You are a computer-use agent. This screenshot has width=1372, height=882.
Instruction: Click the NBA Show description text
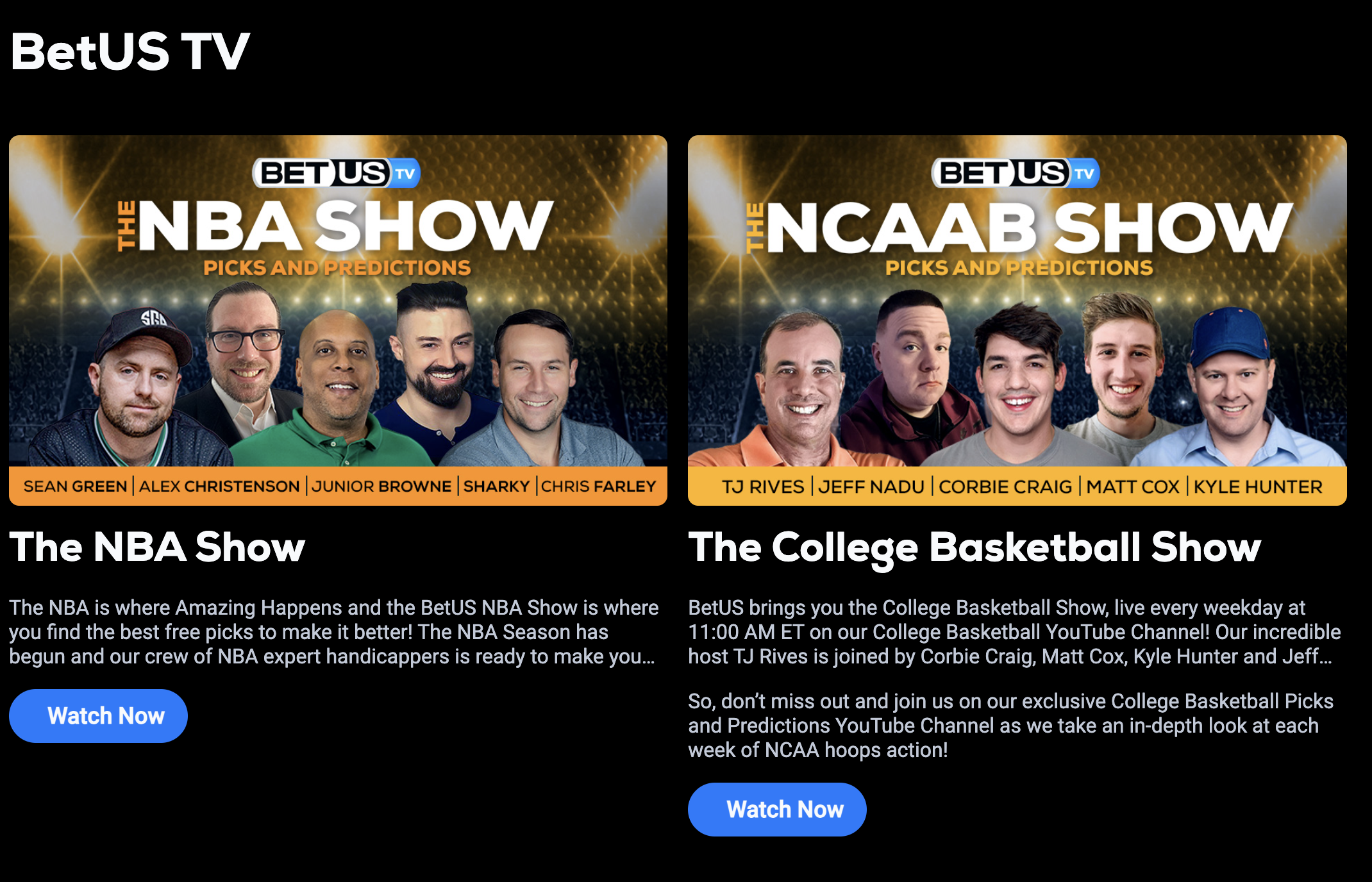[334, 632]
